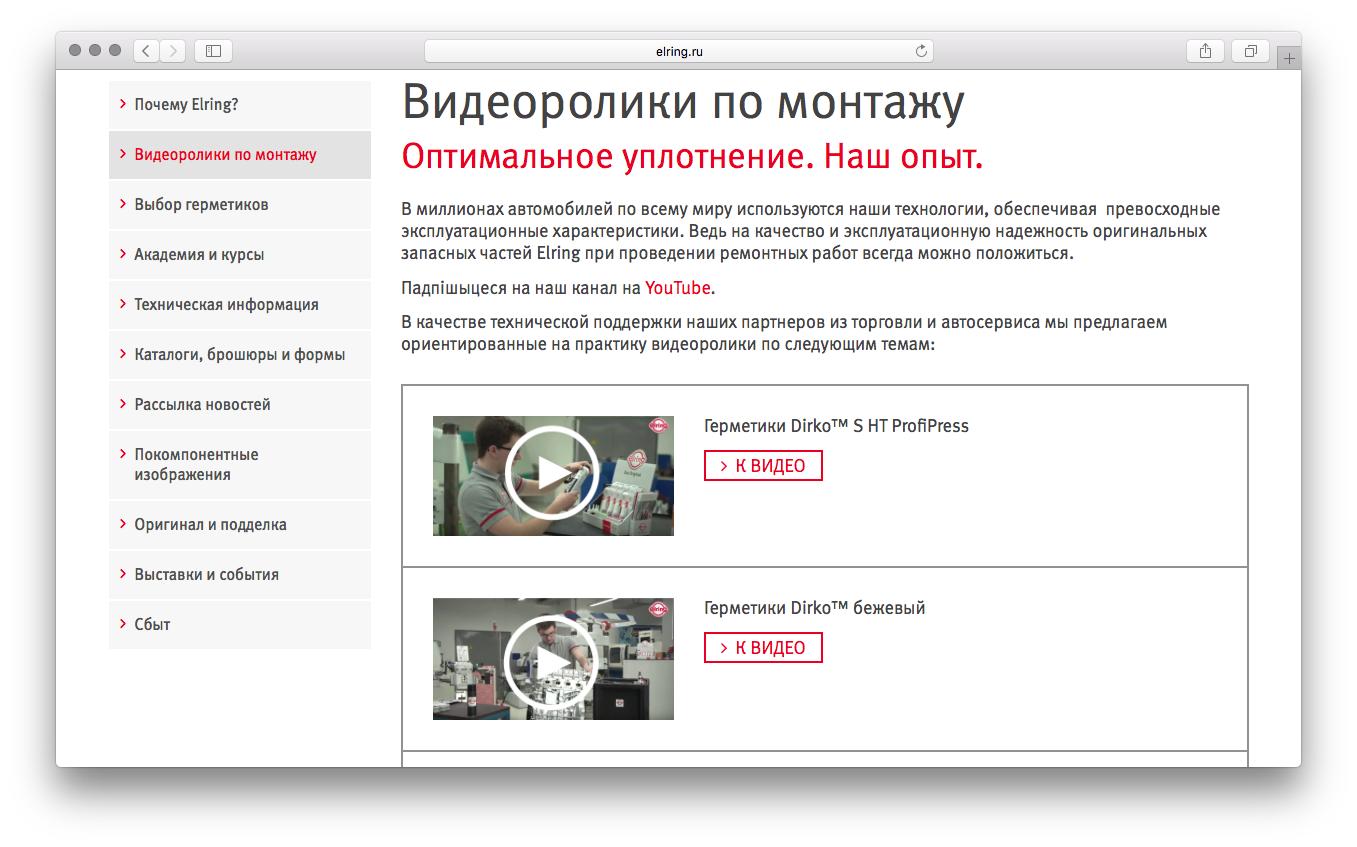Image resolution: width=1357 pixels, height=847 pixels.
Task: Play the Dirko бежевый video
Action: (x=553, y=659)
